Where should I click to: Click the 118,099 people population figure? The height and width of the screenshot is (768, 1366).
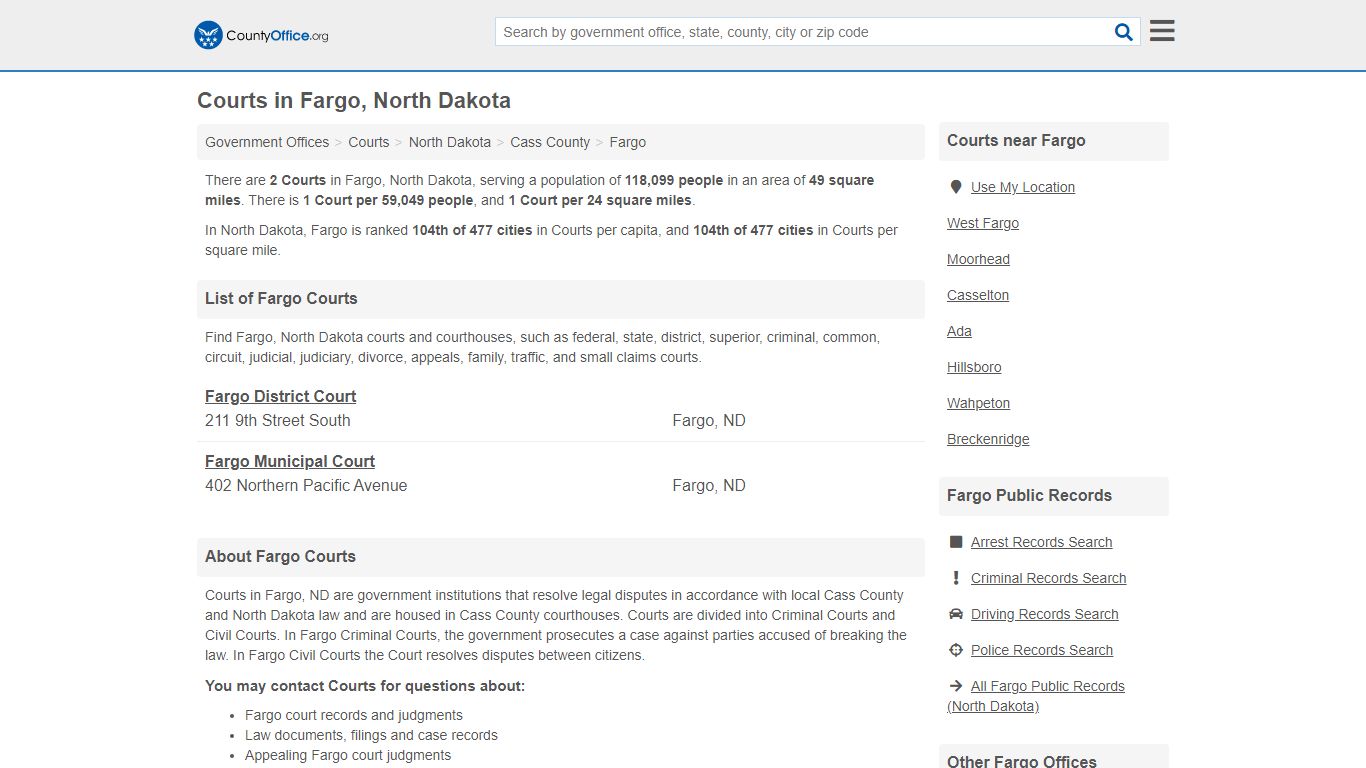674,180
